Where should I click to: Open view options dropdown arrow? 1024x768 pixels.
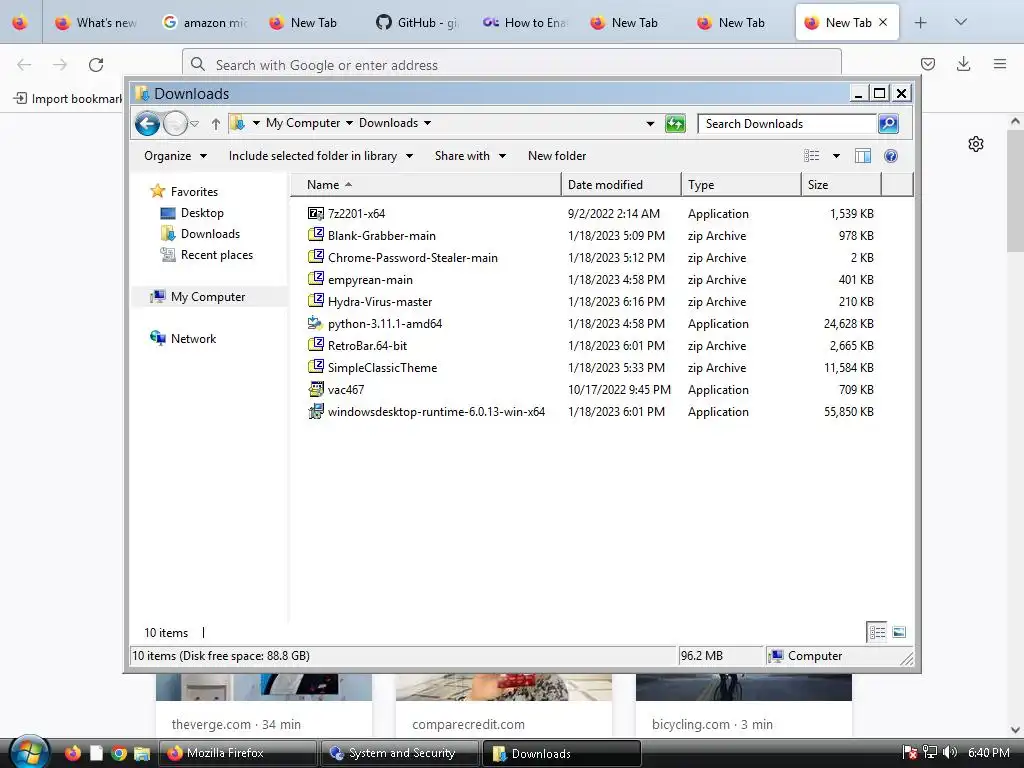(x=836, y=155)
